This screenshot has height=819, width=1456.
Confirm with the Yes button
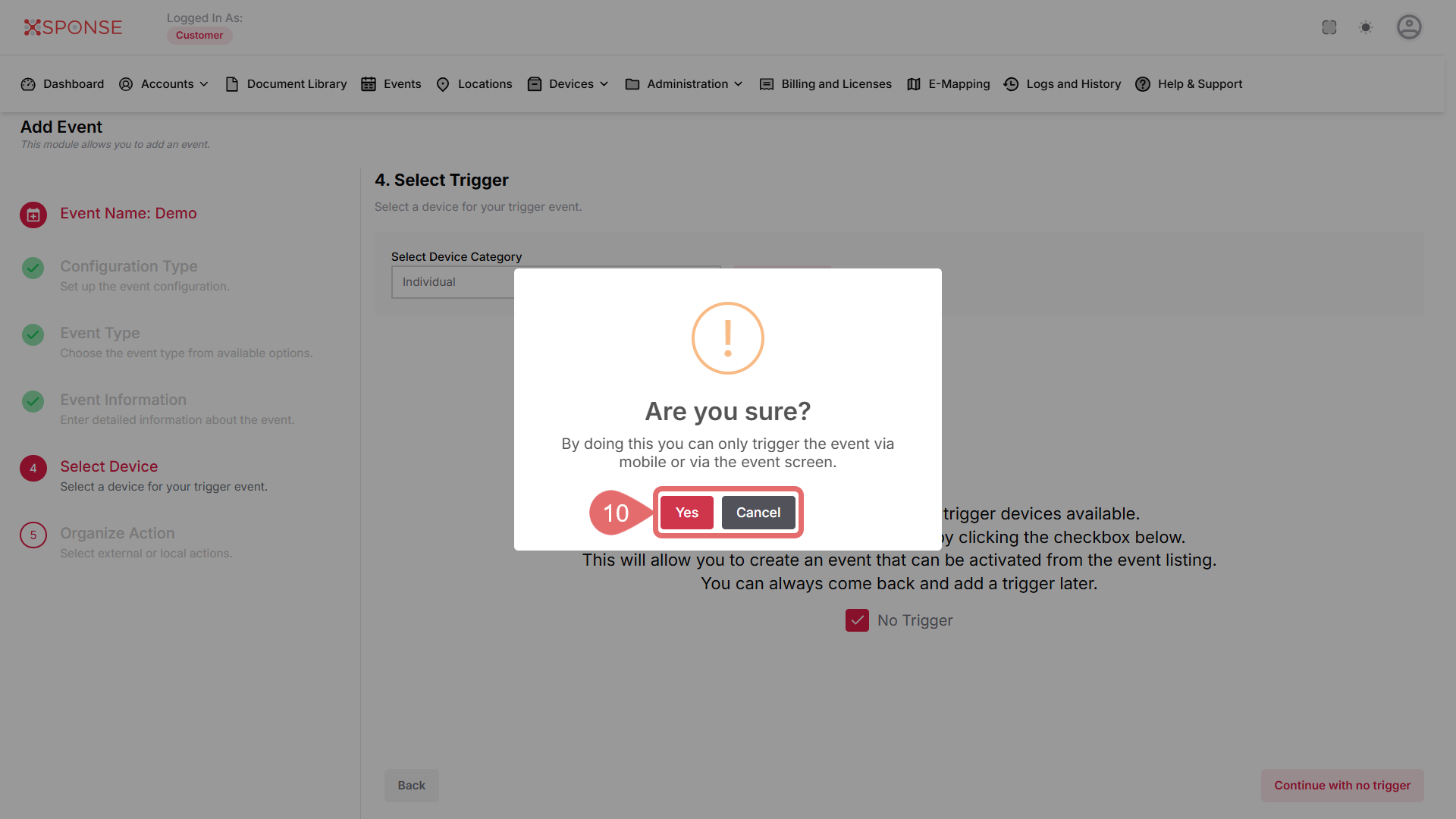(x=686, y=513)
